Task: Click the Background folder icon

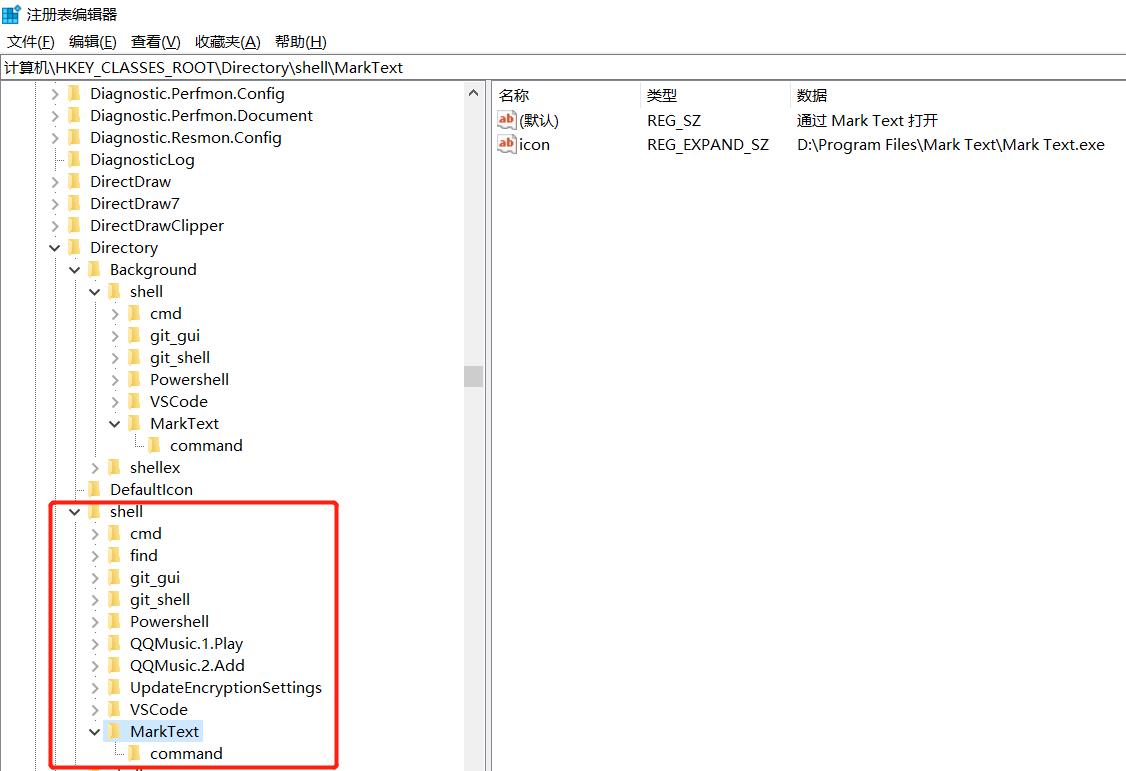Action: tap(94, 269)
